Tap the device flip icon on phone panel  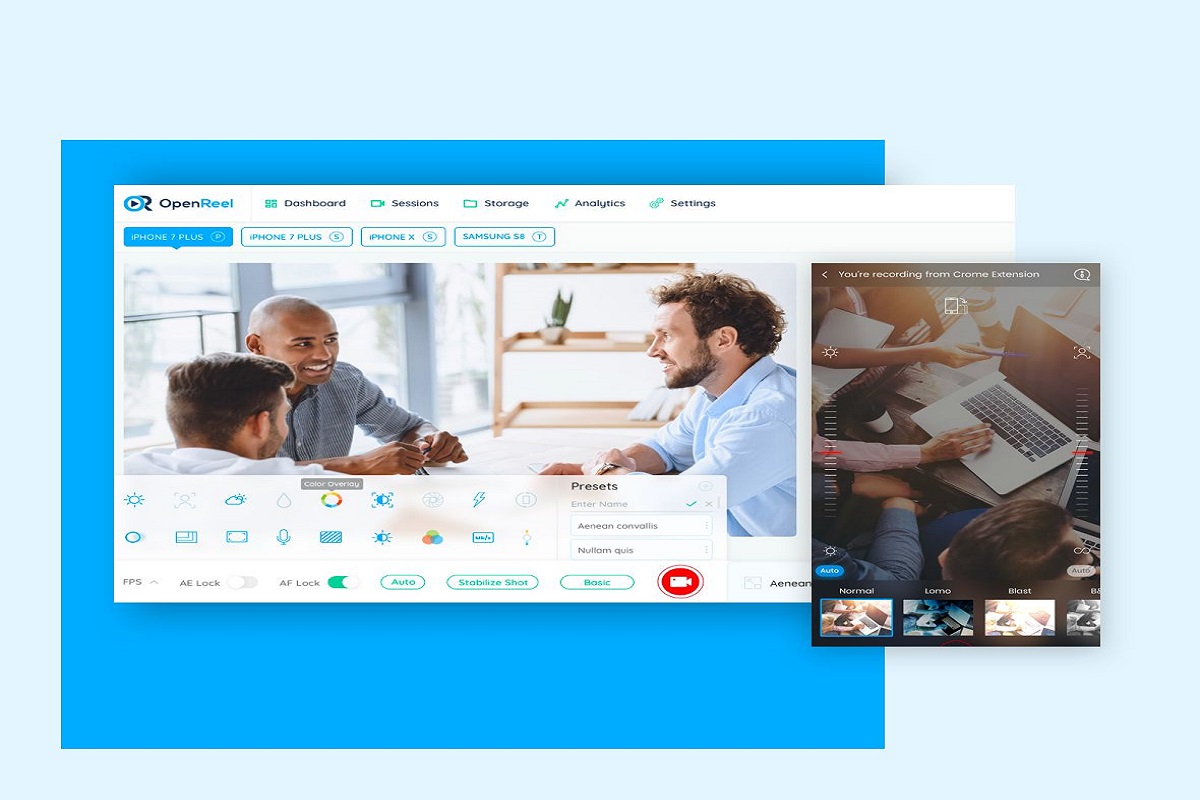click(x=955, y=306)
